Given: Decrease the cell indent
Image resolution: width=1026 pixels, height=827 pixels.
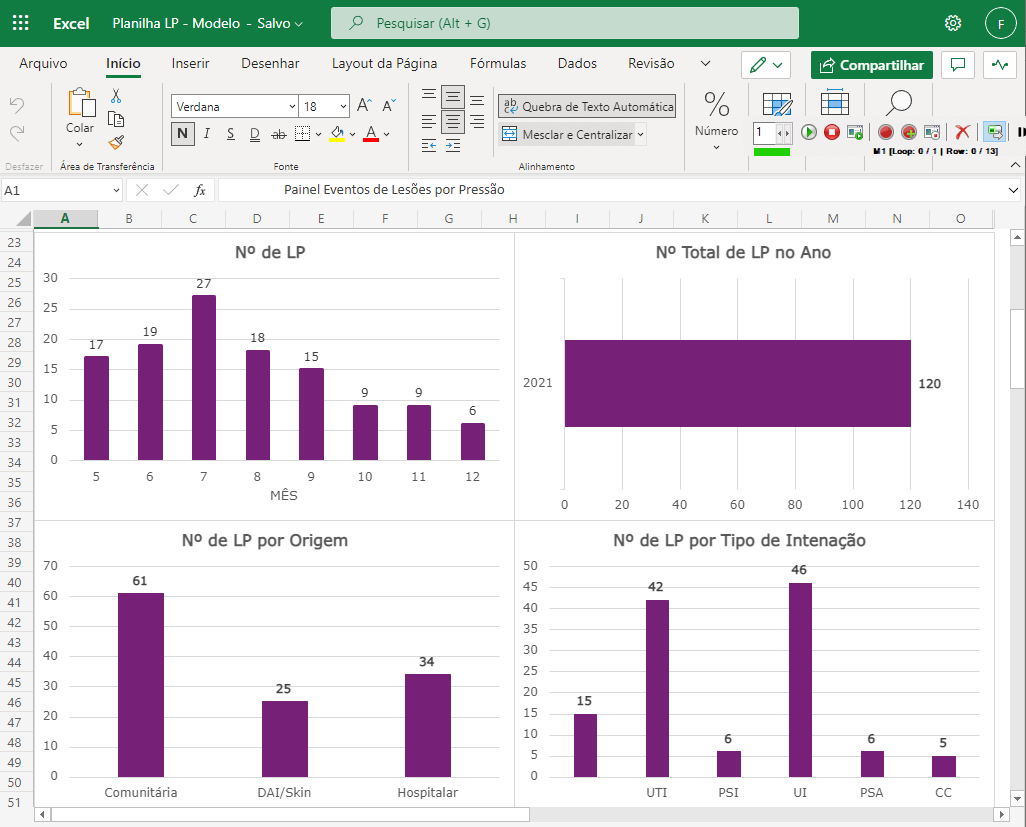Looking at the screenshot, I should 429,145.
